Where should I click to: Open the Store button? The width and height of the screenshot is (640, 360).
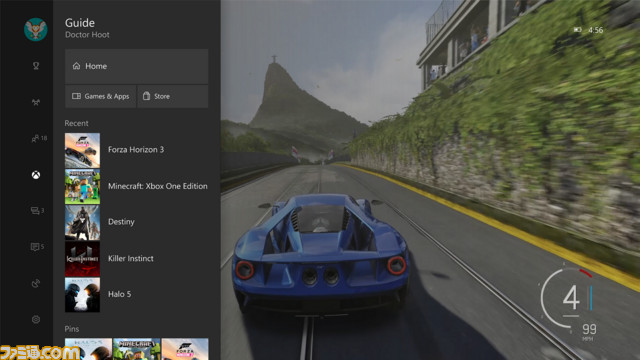[x=173, y=96]
